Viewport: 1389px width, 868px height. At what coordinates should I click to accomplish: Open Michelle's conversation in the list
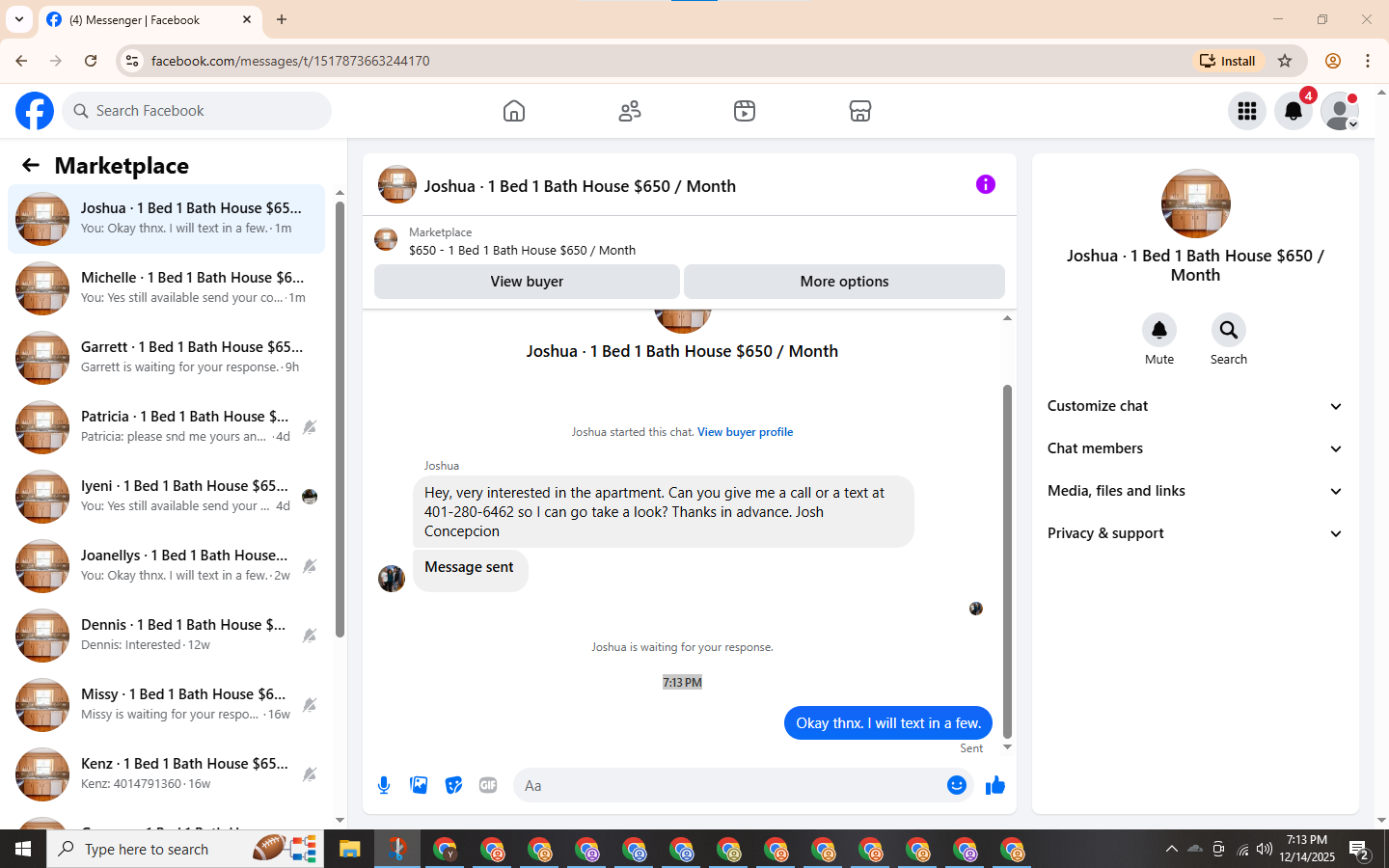pyautogui.click(x=166, y=288)
